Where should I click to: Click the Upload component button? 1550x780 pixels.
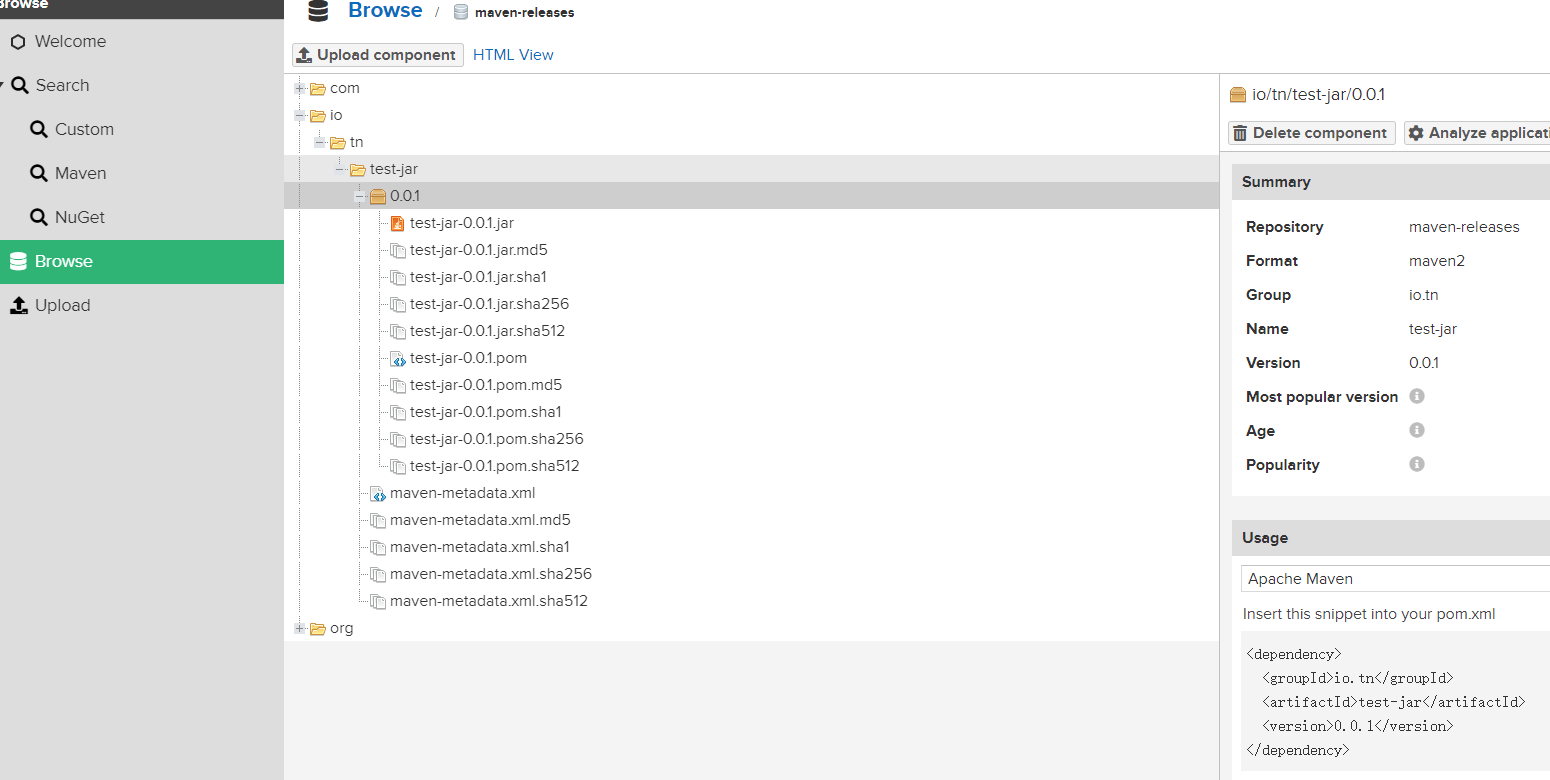(x=377, y=55)
